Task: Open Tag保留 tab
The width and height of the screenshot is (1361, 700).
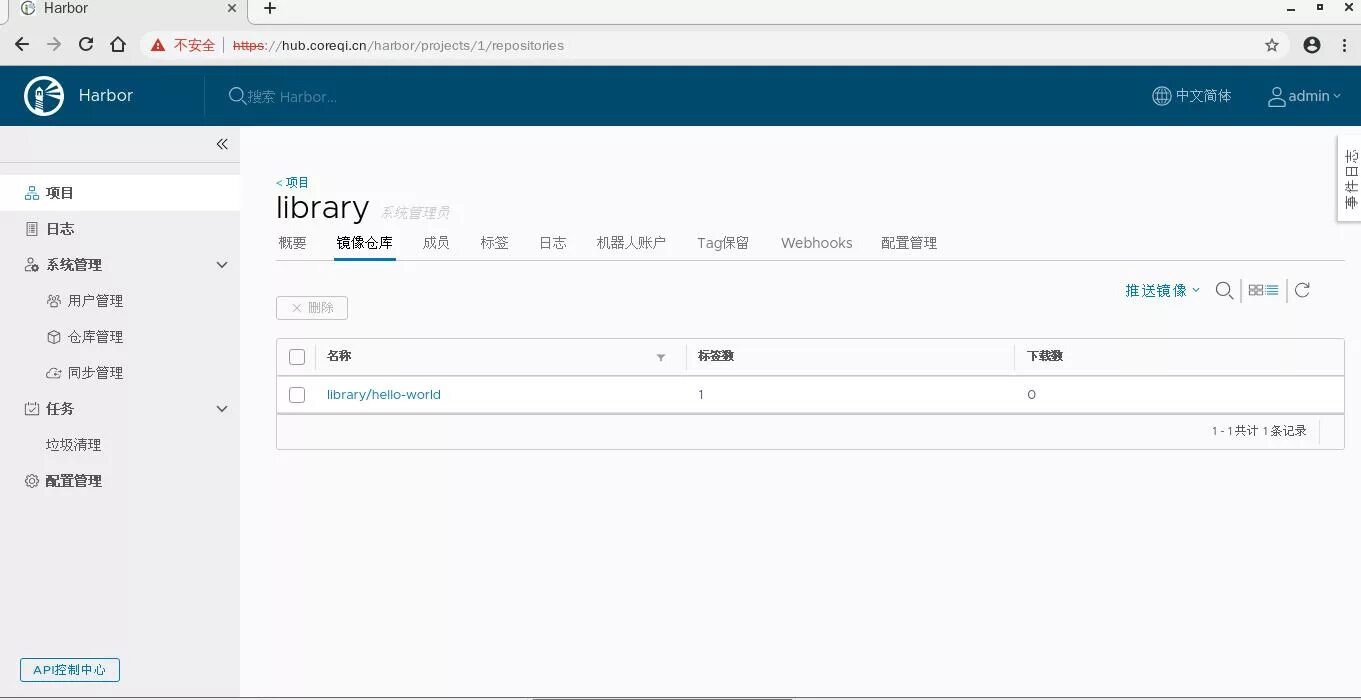Action: coord(723,243)
